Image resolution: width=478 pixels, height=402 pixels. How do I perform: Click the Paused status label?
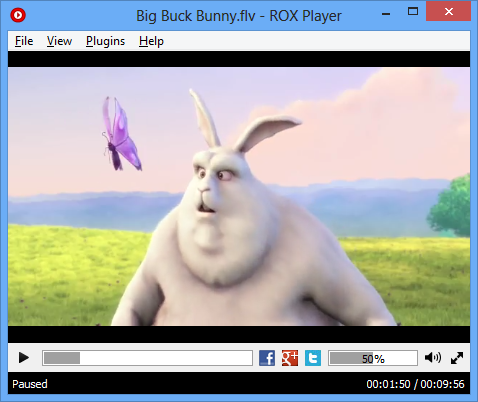(30, 384)
